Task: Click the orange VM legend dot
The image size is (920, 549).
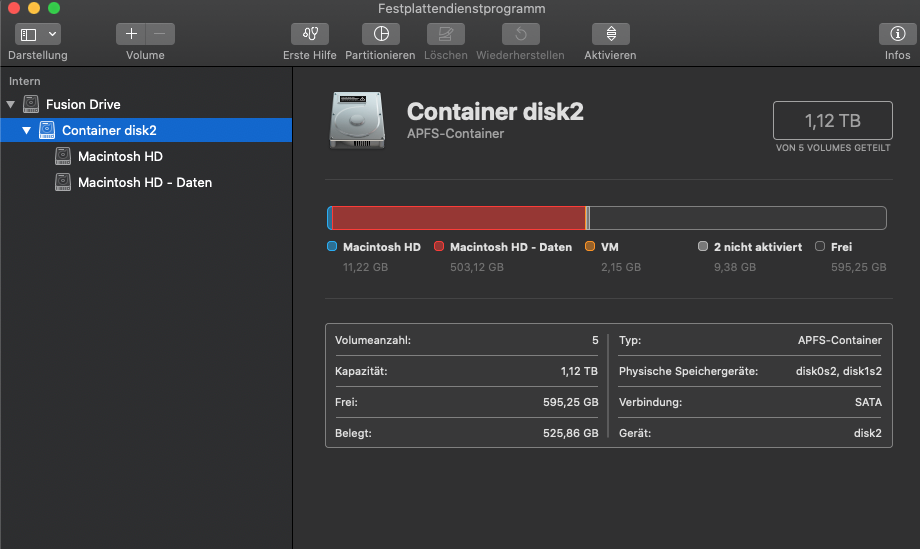Action: tap(590, 247)
